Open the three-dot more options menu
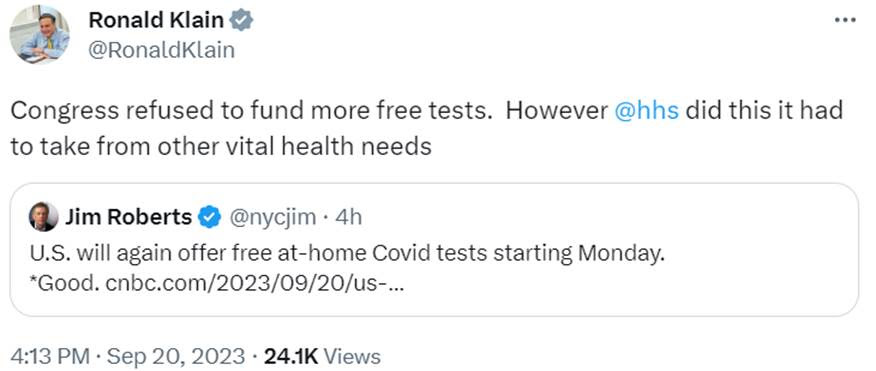This screenshot has height=371, width=876. pos(845,20)
